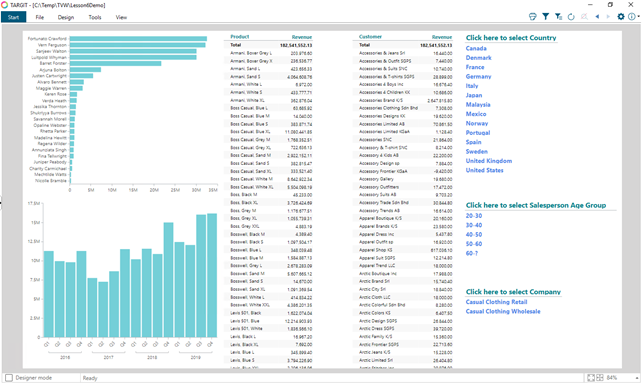Click the blue back arrow icon
The width and height of the screenshot is (642, 384).
click(597, 17)
